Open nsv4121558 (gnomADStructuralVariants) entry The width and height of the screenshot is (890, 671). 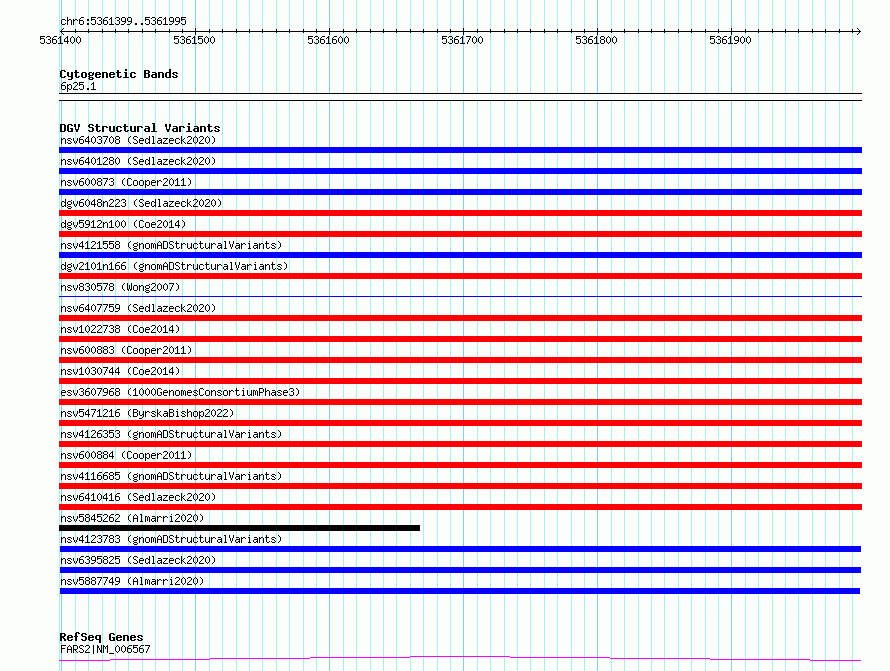pos(171,245)
